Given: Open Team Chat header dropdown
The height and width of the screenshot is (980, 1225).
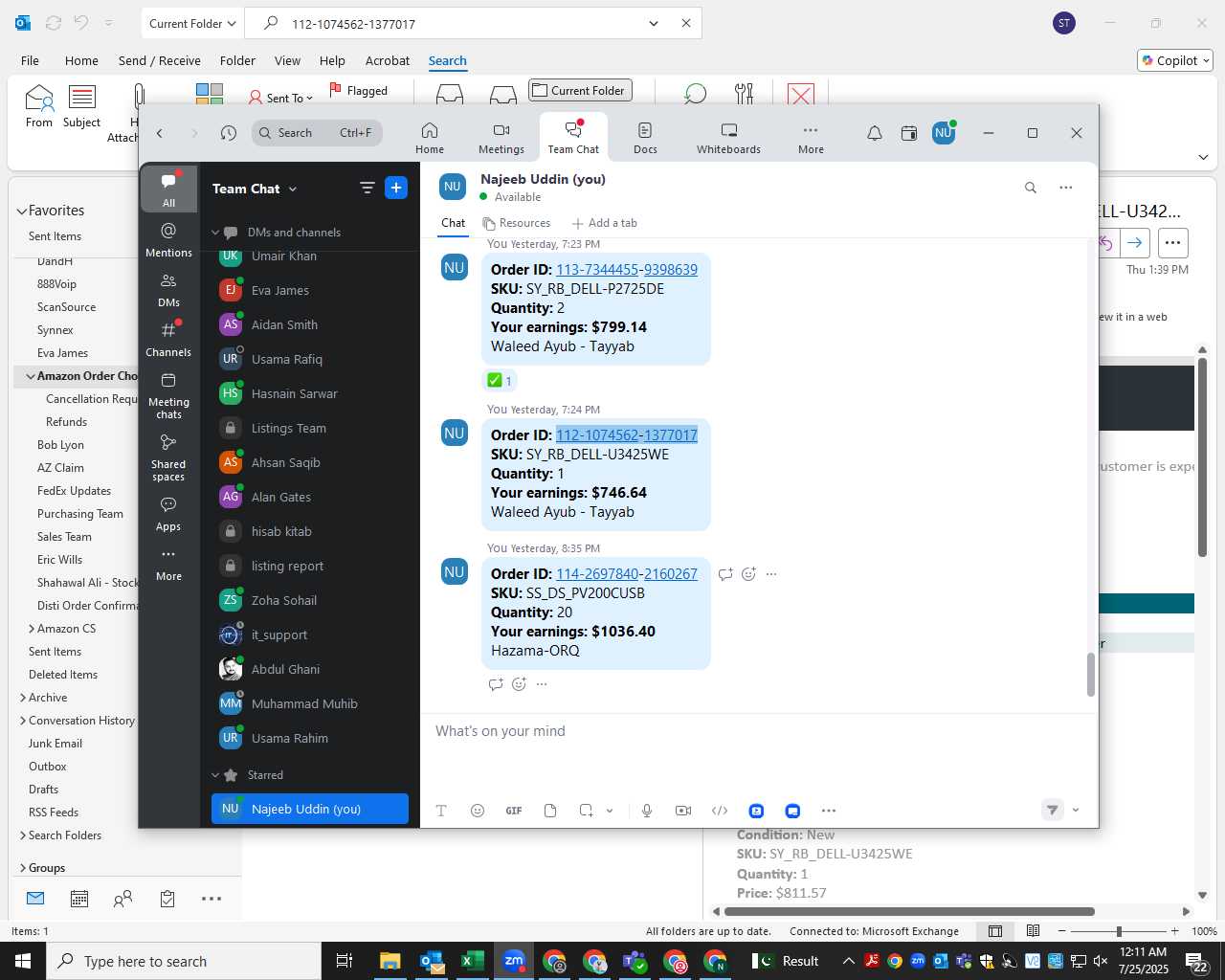Looking at the screenshot, I should click(x=293, y=189).
